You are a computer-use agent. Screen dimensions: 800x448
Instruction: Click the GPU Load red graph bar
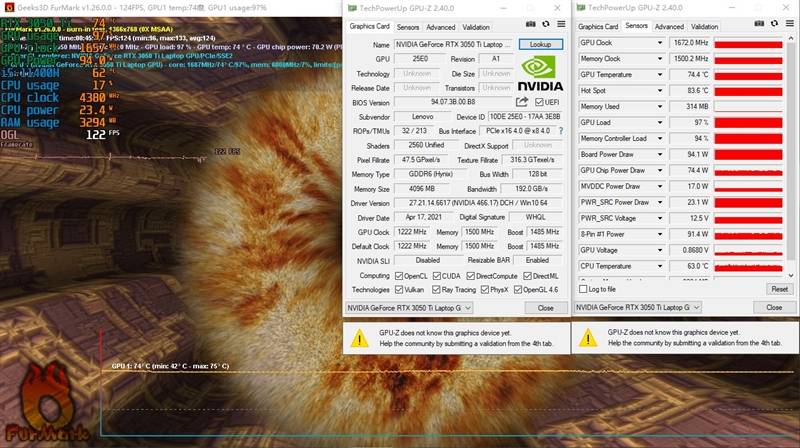[x=748, y=123]
